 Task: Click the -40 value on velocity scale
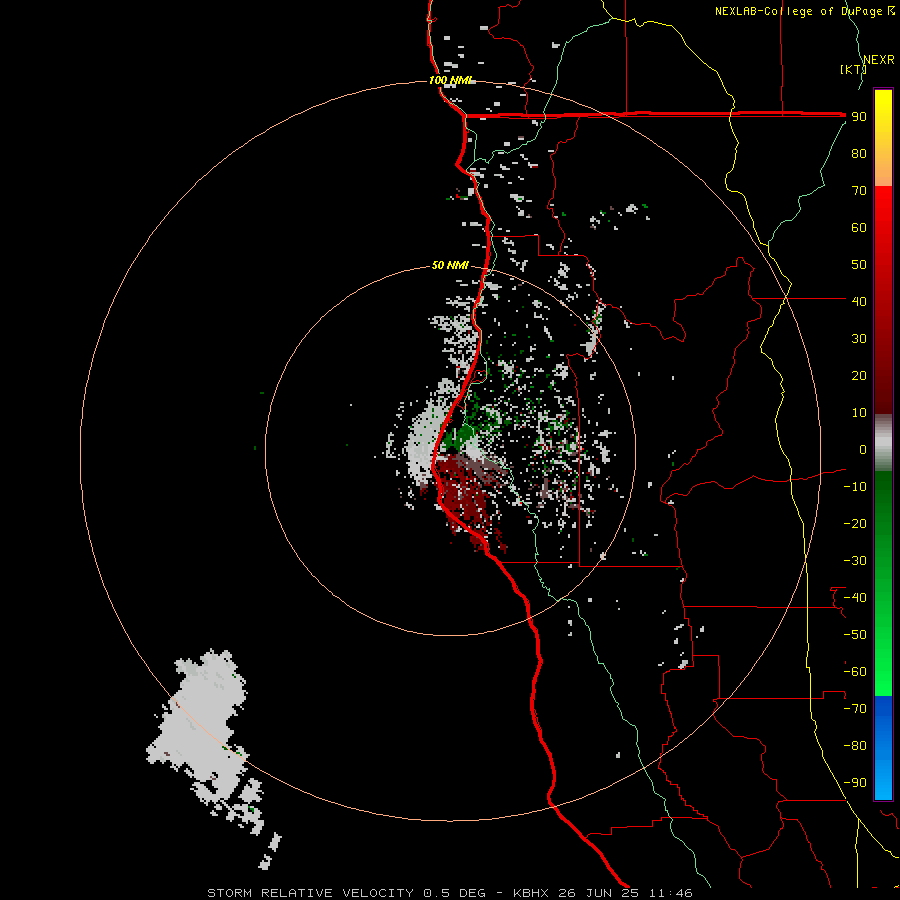click(x=855, y=598)
